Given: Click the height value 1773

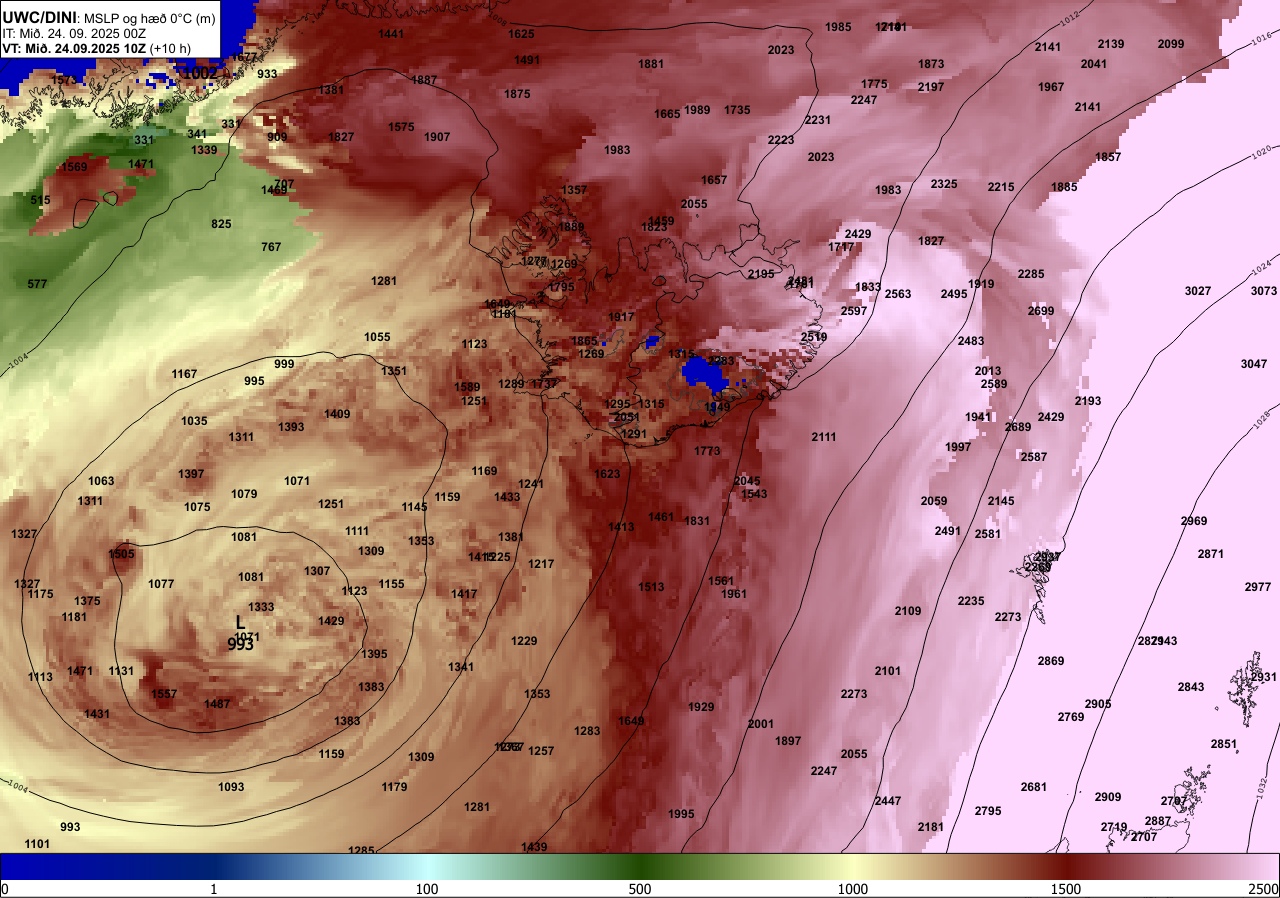Looking at the screenshot, I should (707, 451).
